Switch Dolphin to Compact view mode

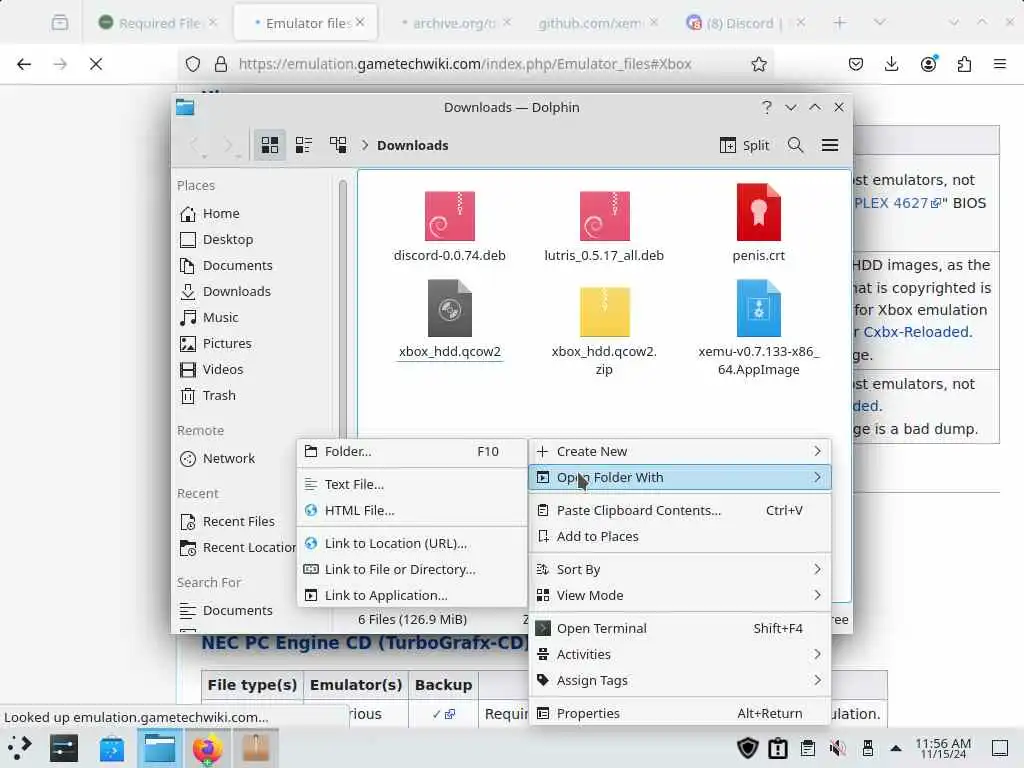(304, 145)
